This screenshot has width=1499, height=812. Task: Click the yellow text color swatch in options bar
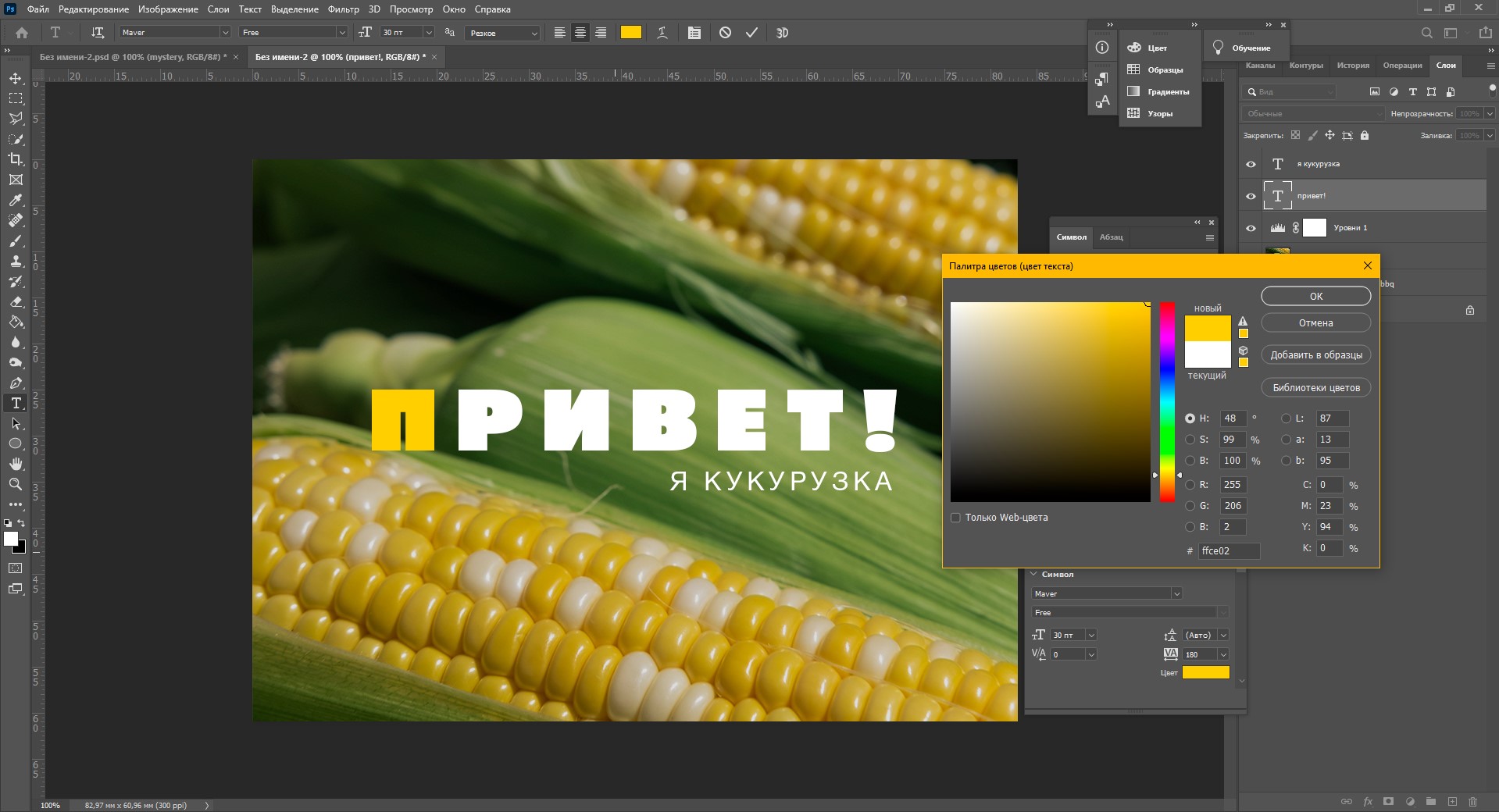pyautogui.click(x=630, y=33)
